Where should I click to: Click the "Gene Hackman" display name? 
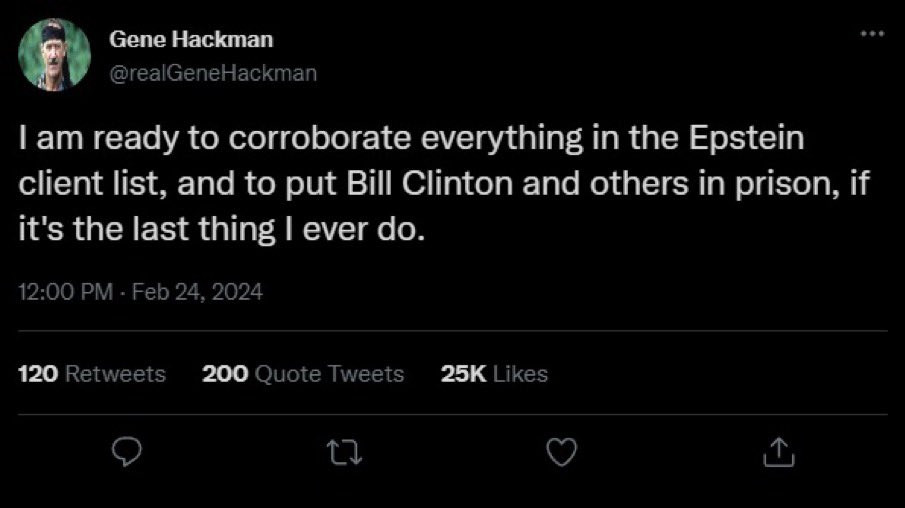(190, 39)
